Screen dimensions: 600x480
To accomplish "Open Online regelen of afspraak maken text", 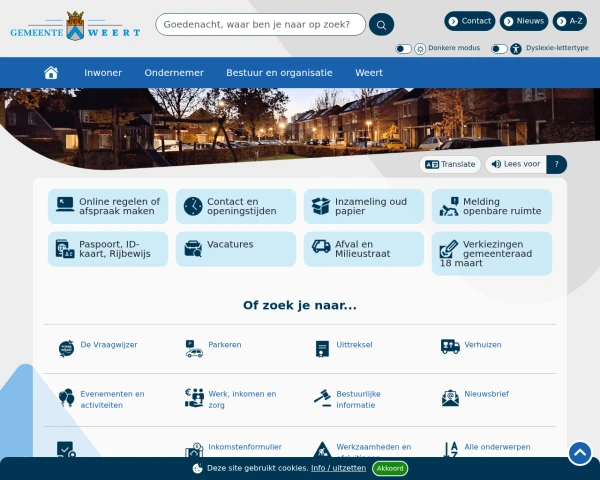I will tap(119, 206).
